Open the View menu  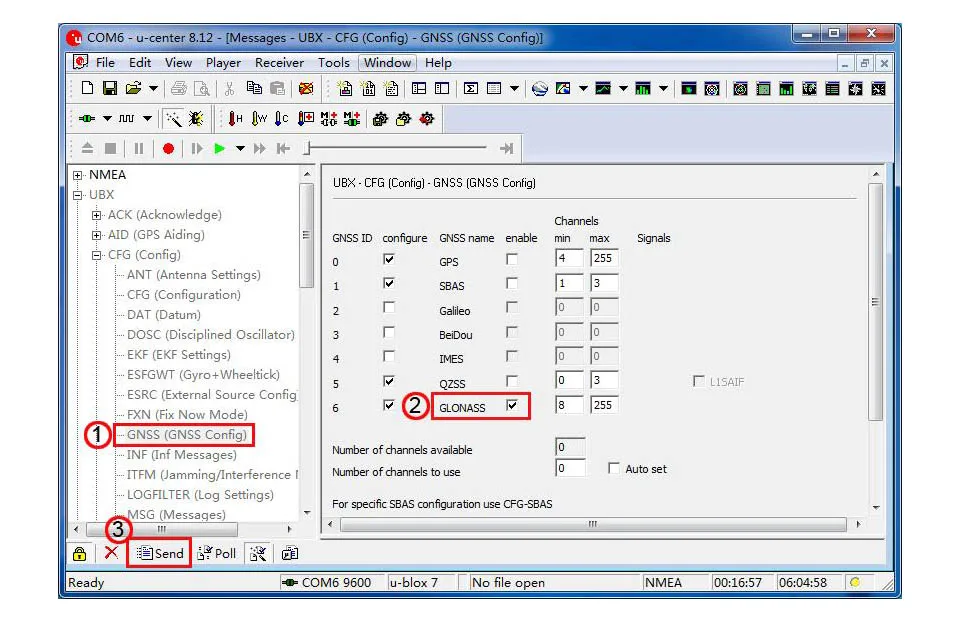(178, 62)
